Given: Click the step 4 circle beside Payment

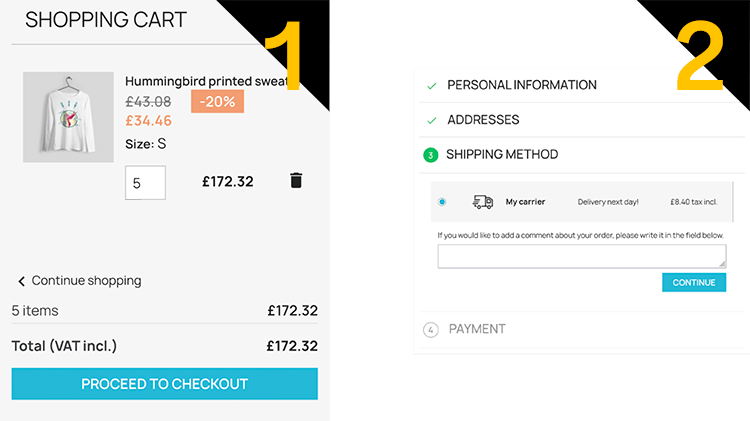Looking at the screenshot, I should point(431,329).
